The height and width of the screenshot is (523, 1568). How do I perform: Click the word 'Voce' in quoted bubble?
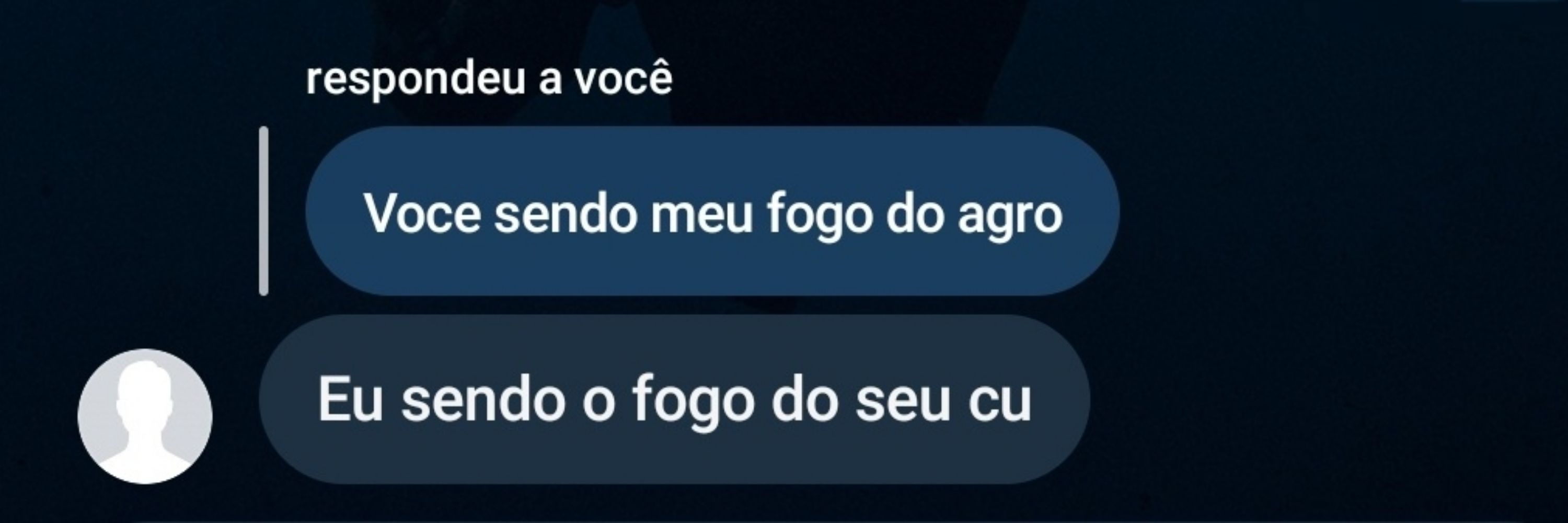(422, 213)
